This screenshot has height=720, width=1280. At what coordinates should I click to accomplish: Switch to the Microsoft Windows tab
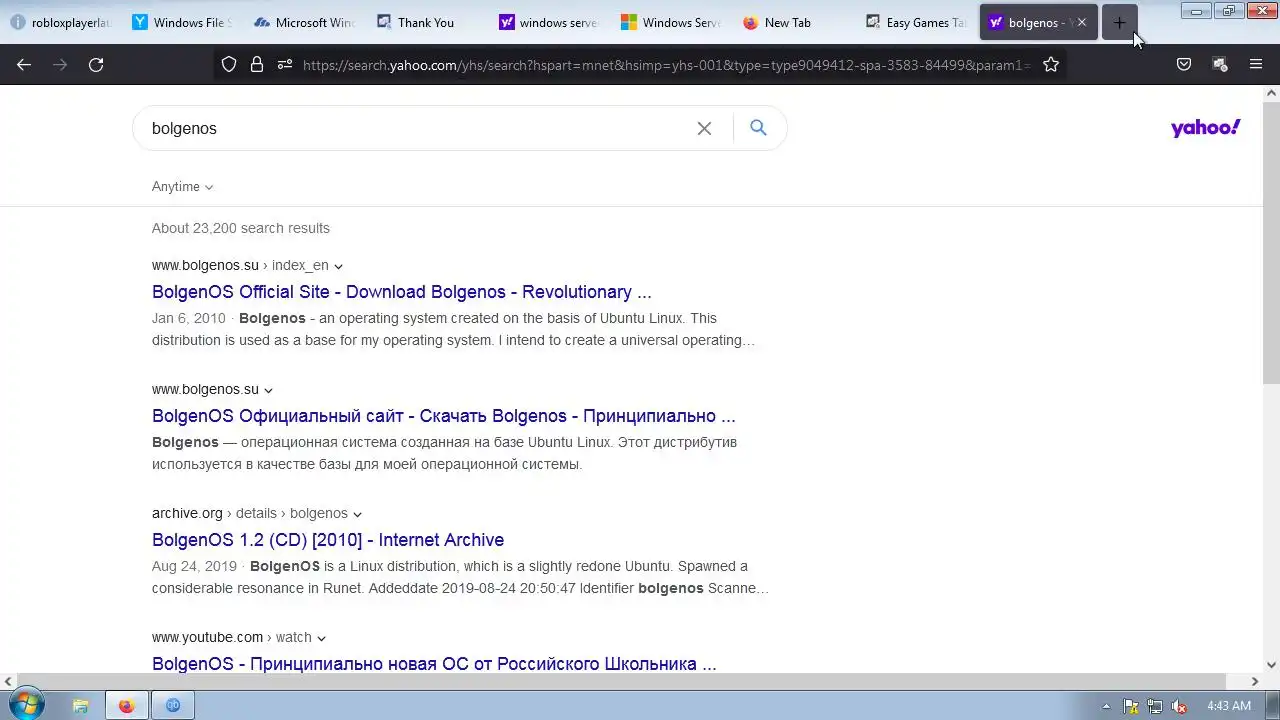click(305, 22)
